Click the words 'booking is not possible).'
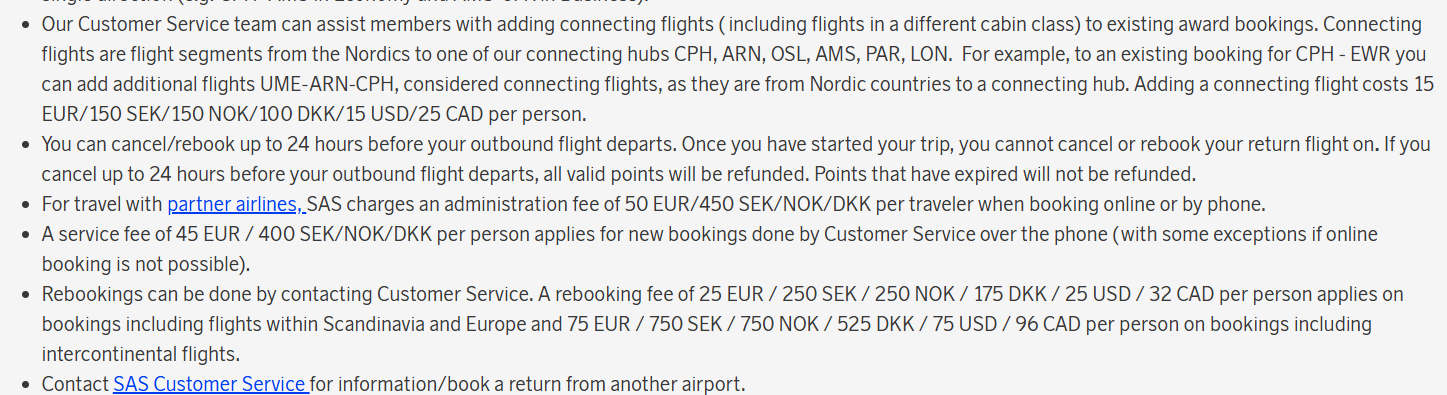 145,264
